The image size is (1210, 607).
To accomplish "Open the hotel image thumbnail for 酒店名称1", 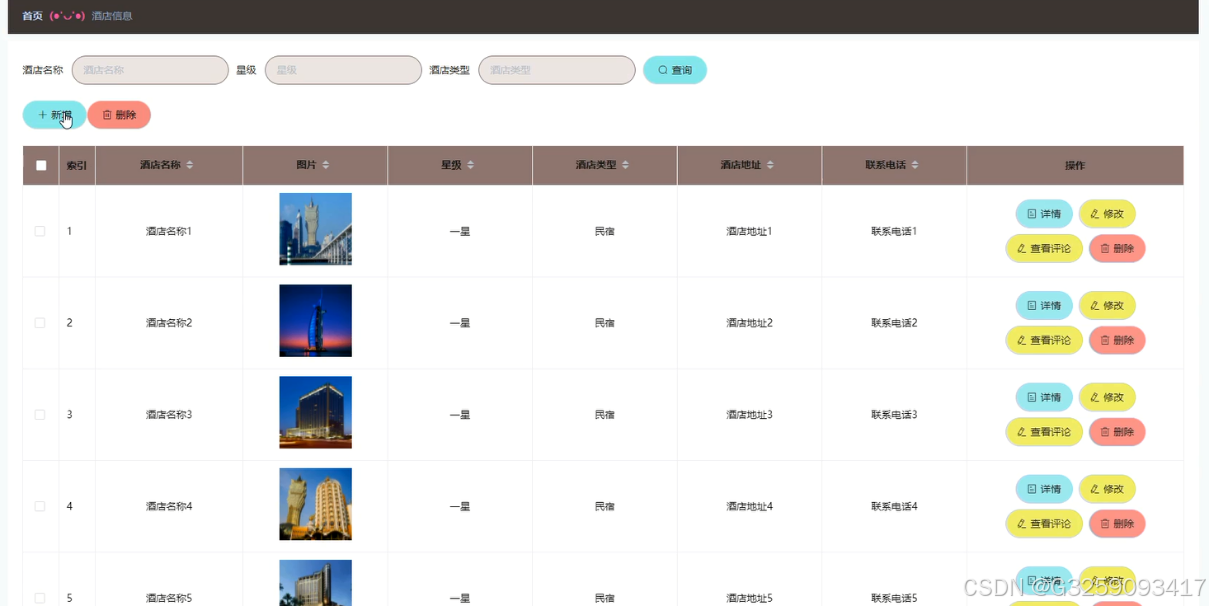I will tap(315, 229).
